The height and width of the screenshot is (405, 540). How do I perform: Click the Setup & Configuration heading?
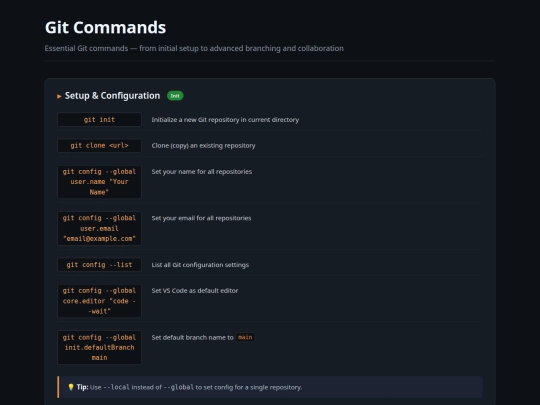[112, 96]
